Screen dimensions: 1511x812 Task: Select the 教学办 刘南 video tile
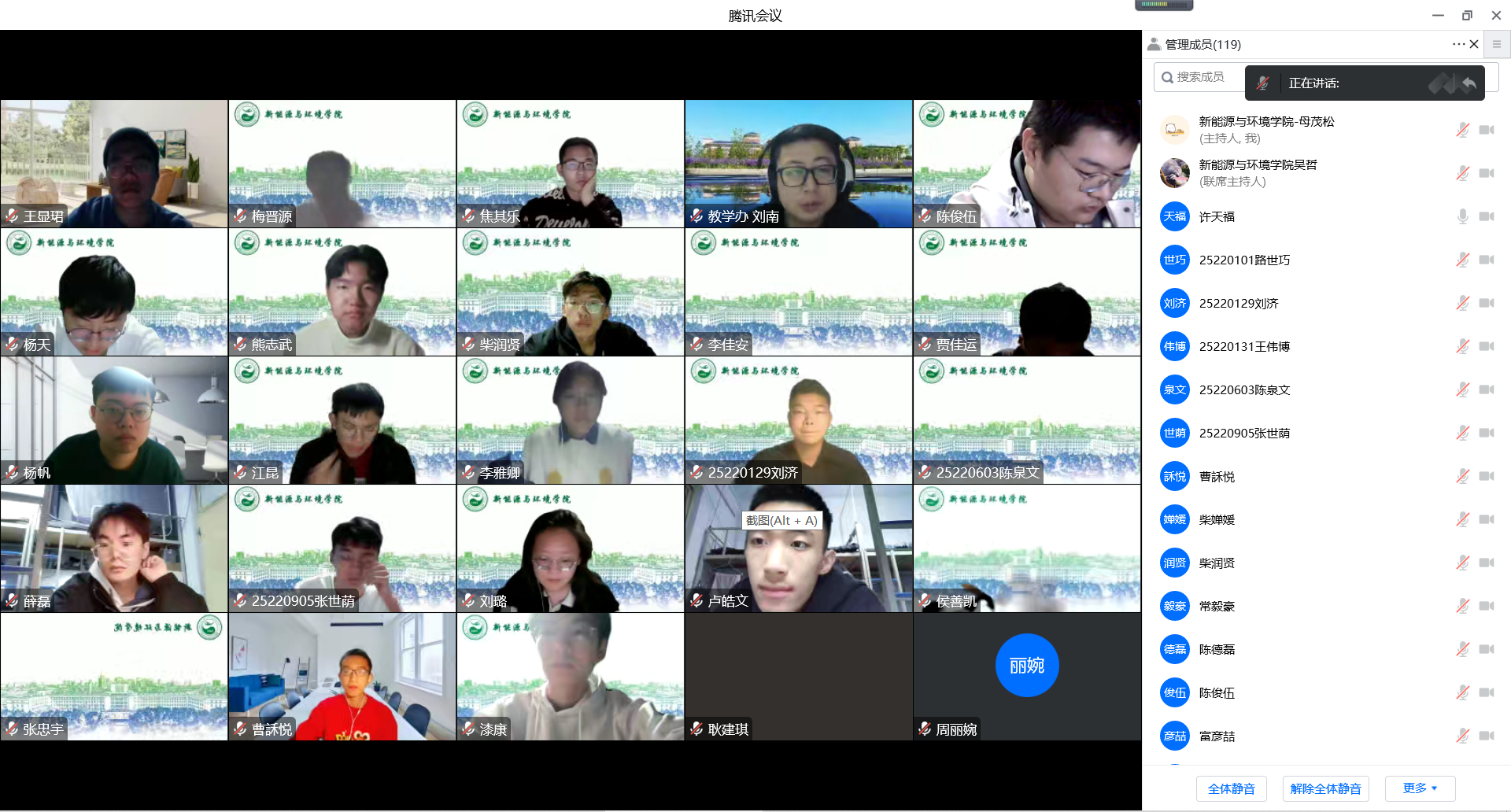[x=798, y=164]
